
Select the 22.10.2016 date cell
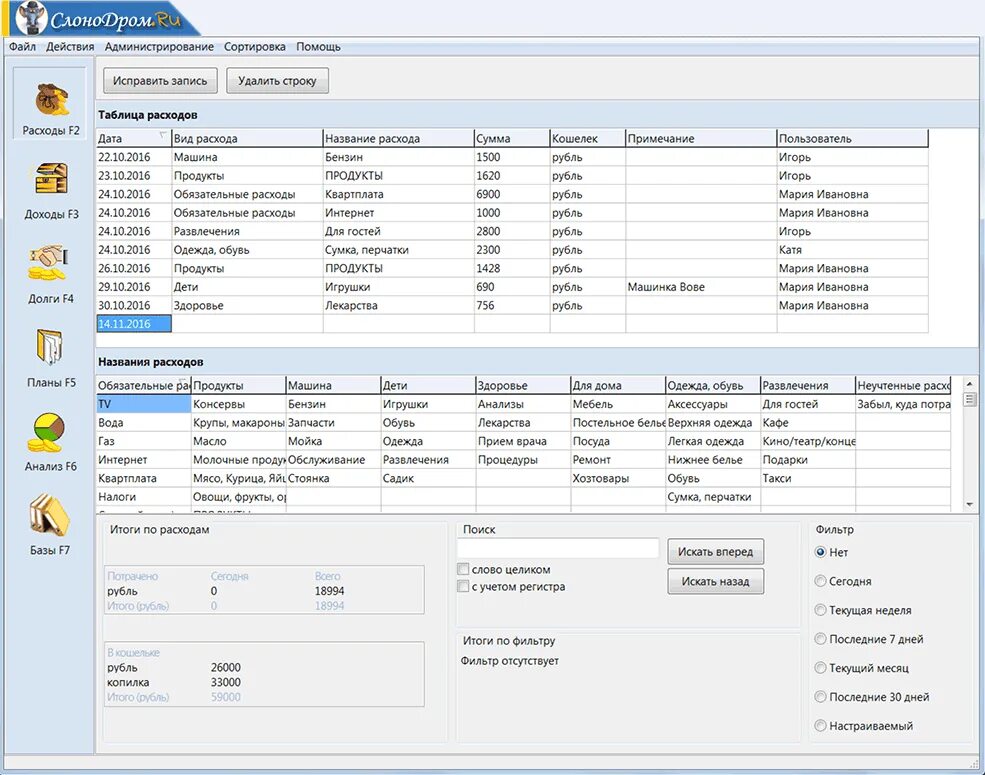click(134, 157)
